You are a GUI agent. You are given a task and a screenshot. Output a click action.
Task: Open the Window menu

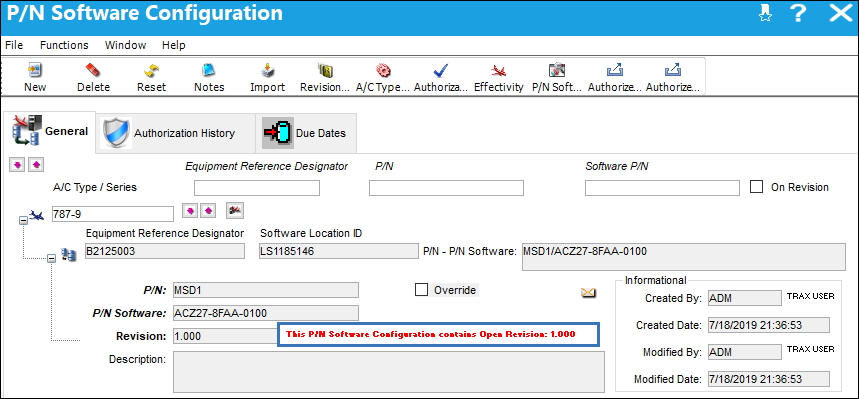click(x=125, y=45)
